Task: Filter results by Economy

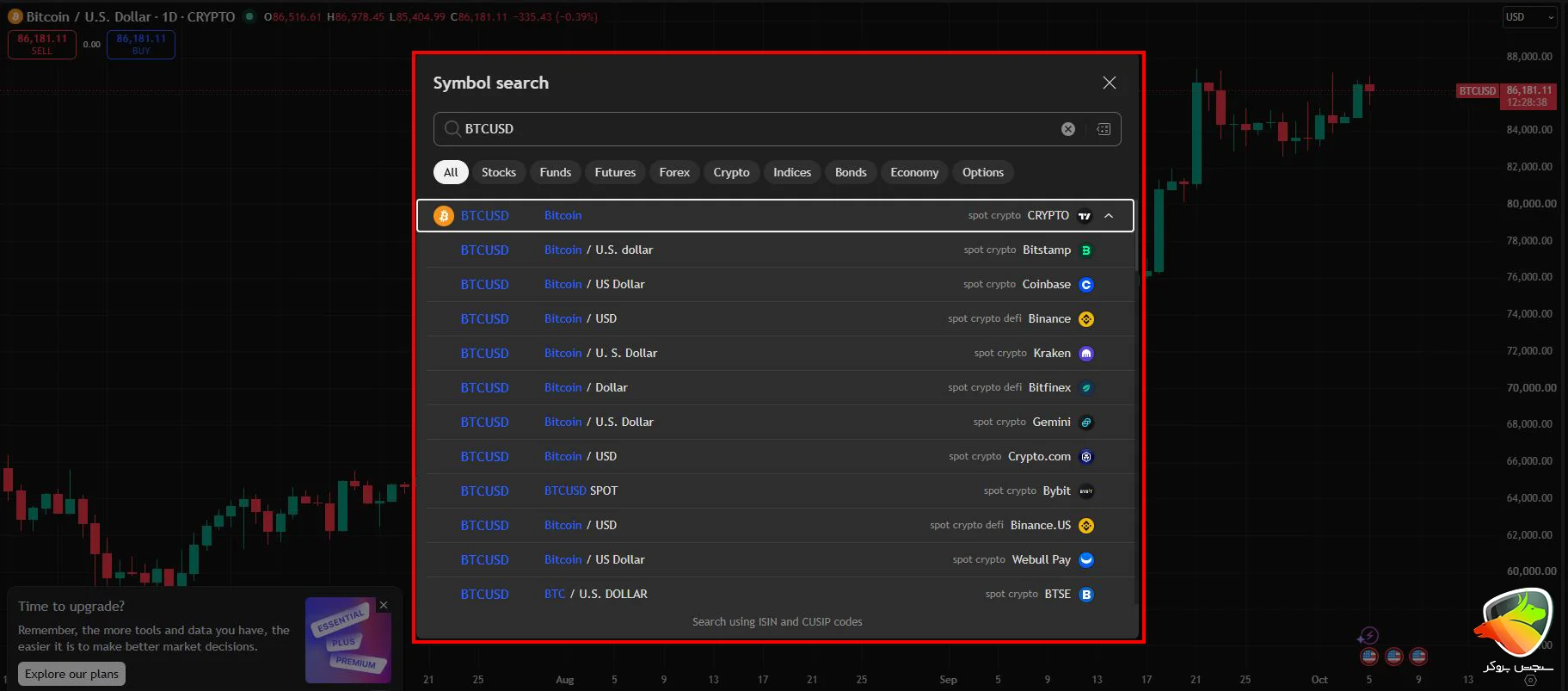Action: [x=914, y=172]
